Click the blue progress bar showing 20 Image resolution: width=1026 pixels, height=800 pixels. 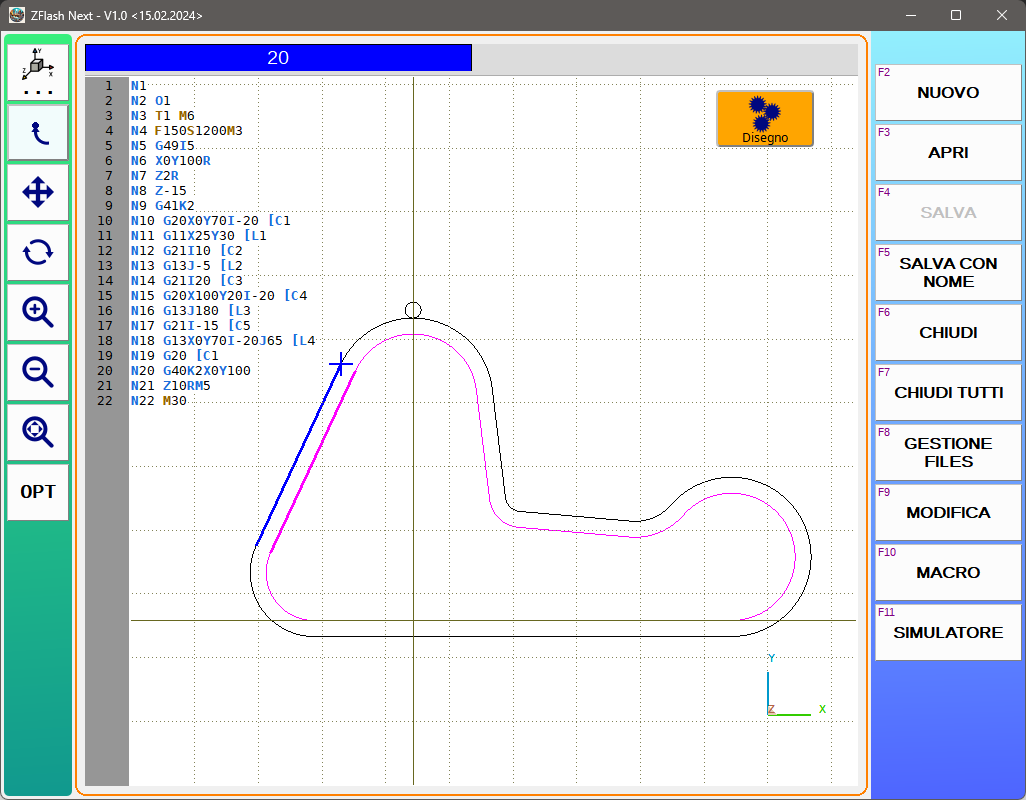point(278,58)
